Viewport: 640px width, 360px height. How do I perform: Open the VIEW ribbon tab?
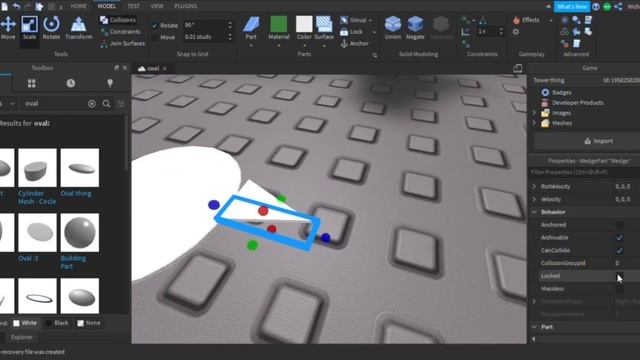157,6
